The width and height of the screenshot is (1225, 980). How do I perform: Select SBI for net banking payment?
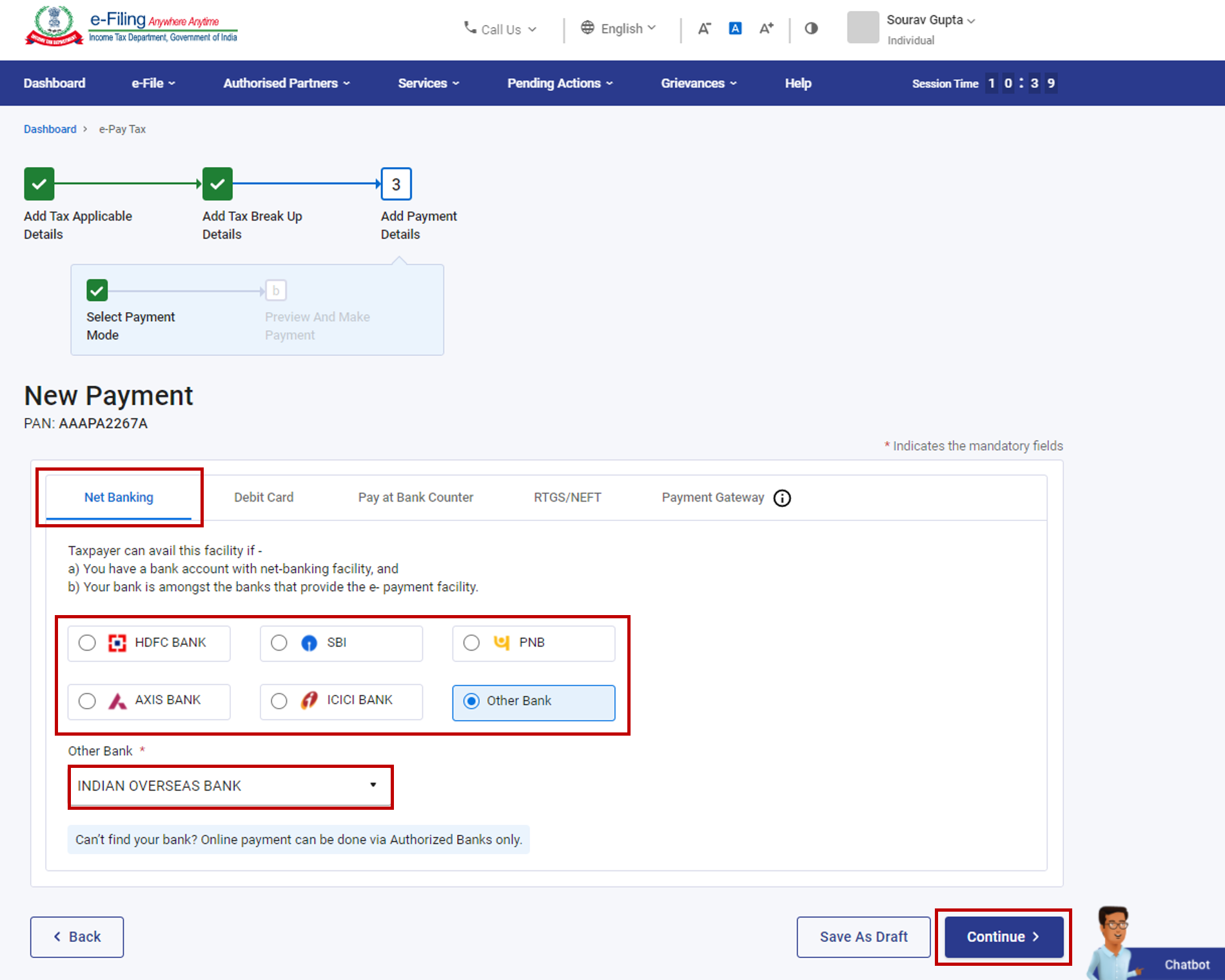point(279,643)
